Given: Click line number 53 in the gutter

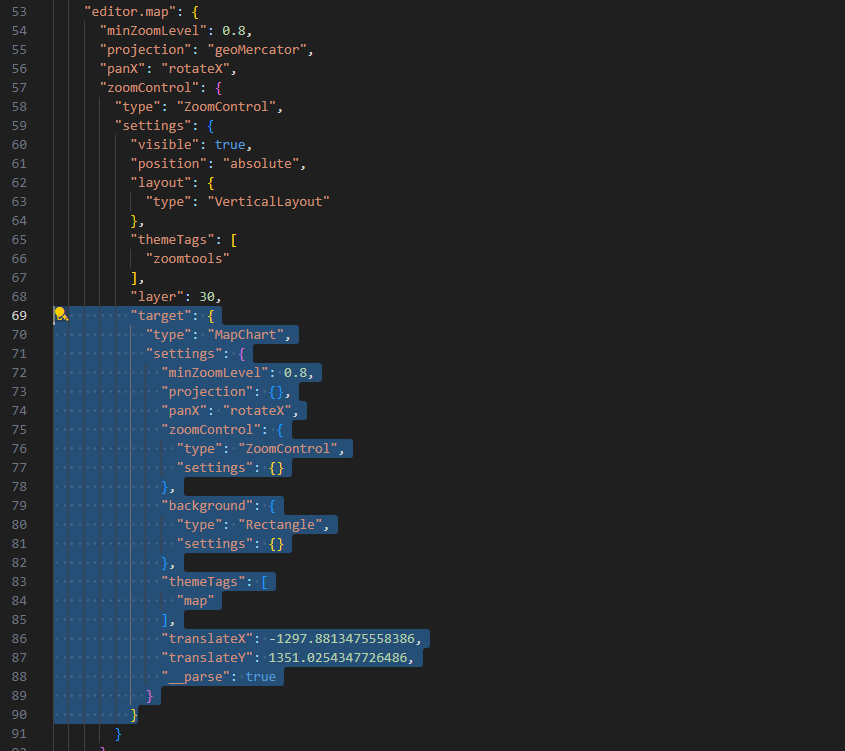Looking at the screenshot, I should (x=20, y=11).
